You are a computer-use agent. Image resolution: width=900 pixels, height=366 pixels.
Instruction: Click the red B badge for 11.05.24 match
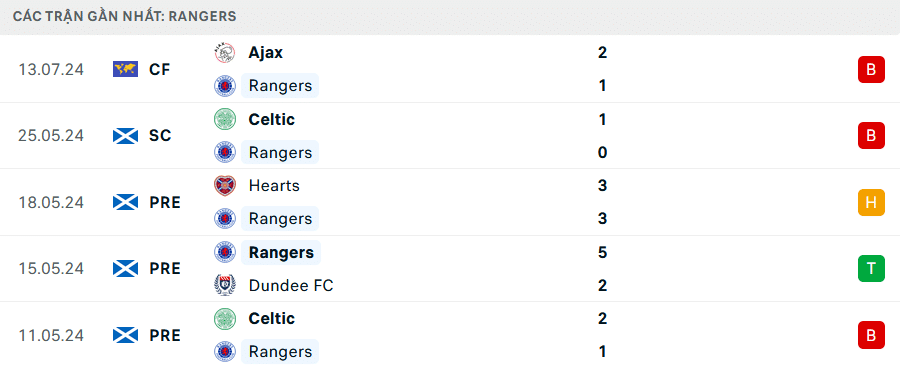coord(871,335)
